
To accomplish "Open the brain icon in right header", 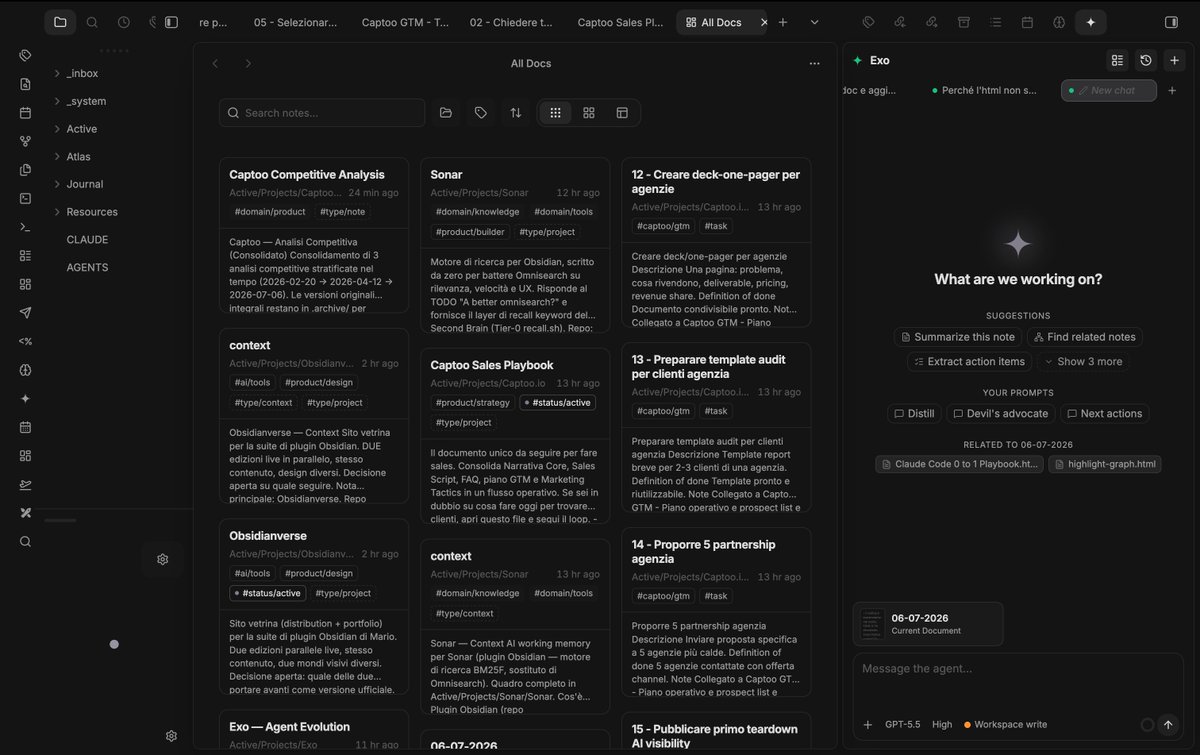I will pyautogui.click(x=1059, y=22).
